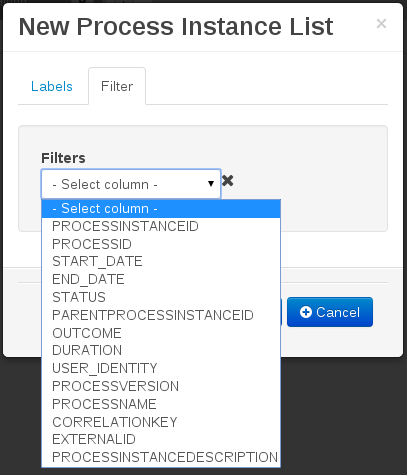Switch to the Labels tab
The image size is (407, 475).
click(52, 86)
